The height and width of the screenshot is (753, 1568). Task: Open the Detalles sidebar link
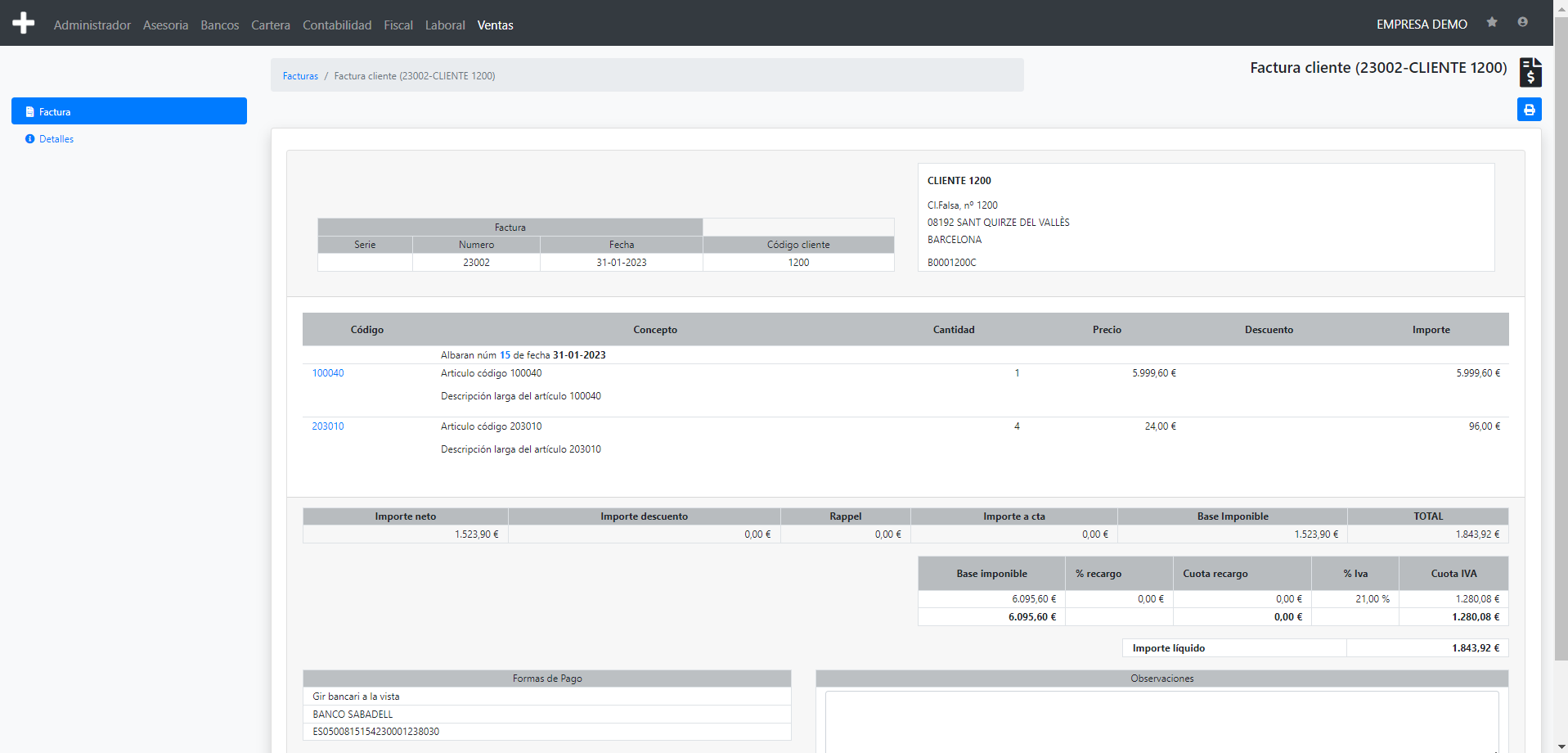[x=56, y=139]
